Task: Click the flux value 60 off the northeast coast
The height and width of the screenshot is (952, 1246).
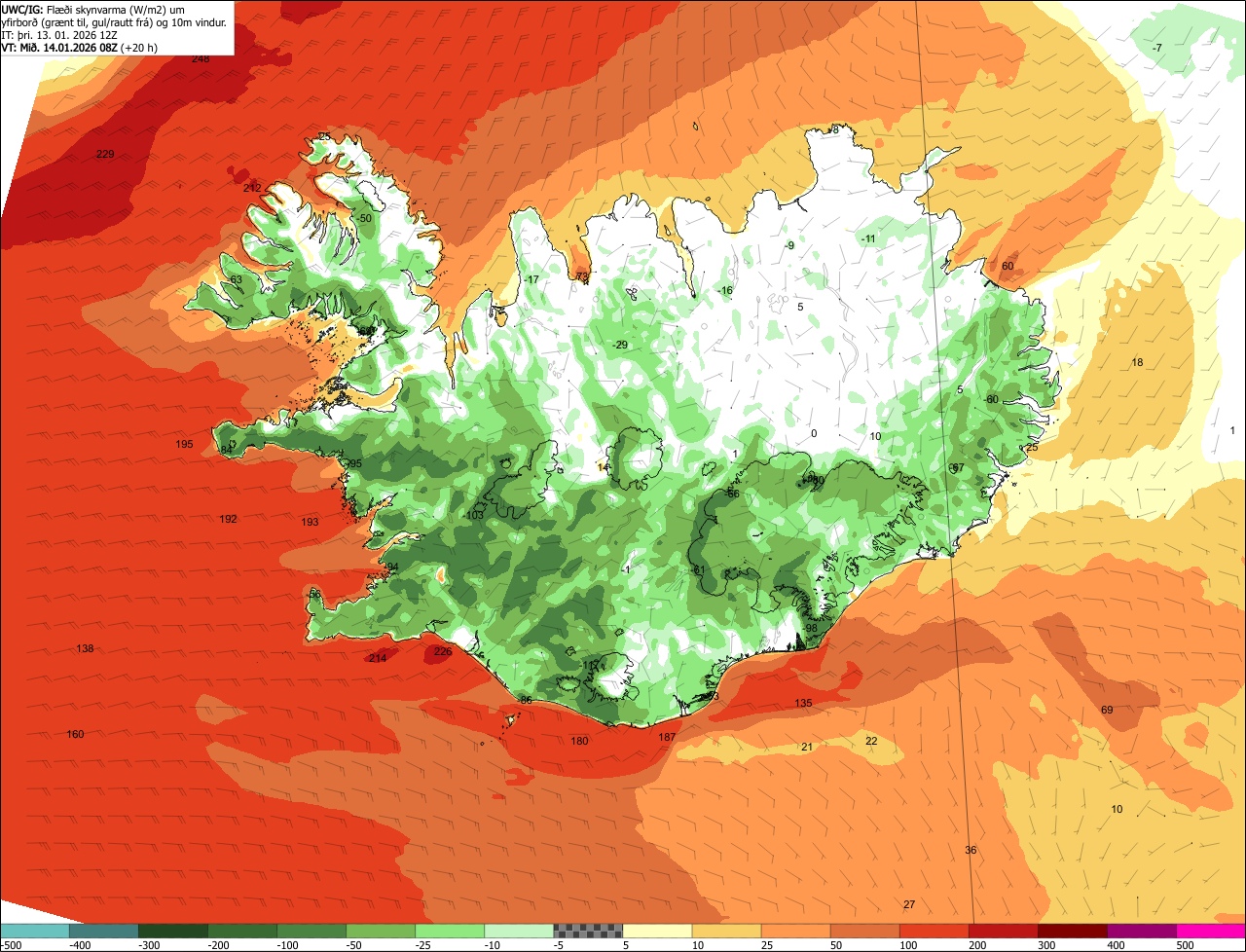Action: pyautogui.click(x=1008, y=266)
